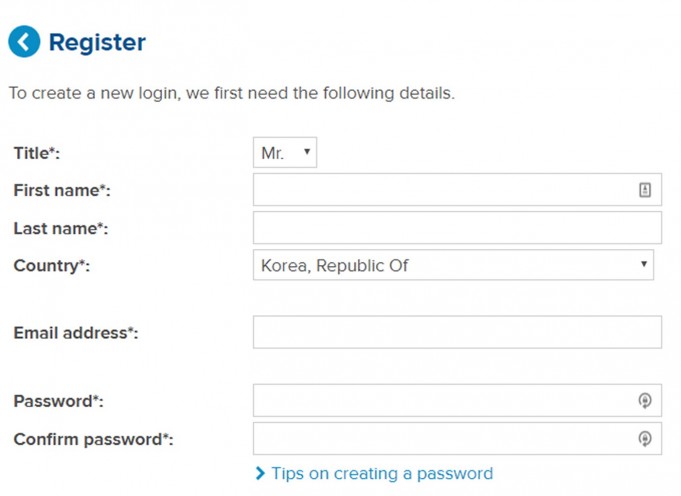
Task: Open Tips on creating a password
Action: click(382, 473)
